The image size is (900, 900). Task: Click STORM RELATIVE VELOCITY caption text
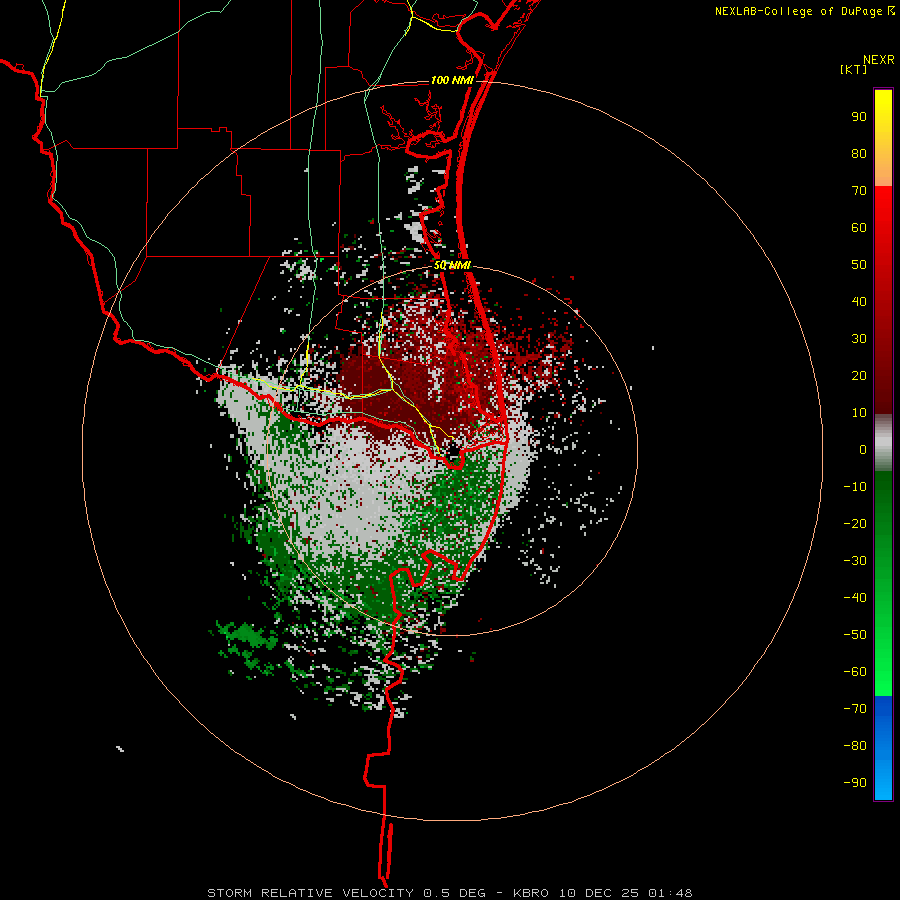[x=310, y=893]
